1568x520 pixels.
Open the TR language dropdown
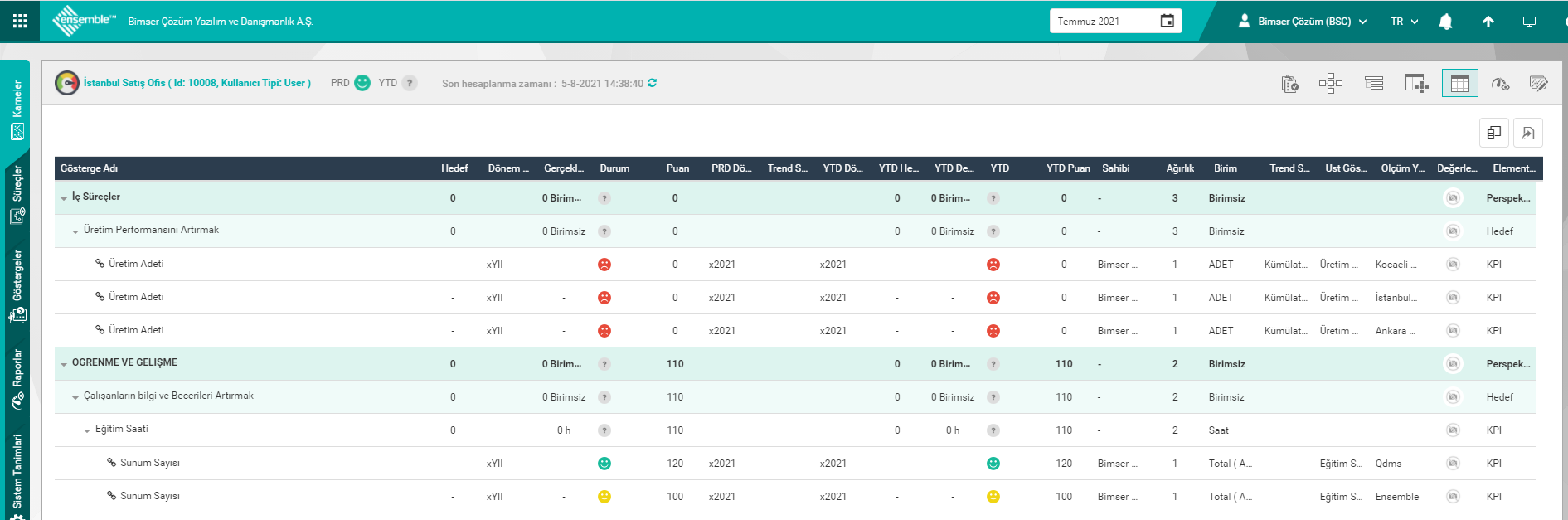[1404, 22]
